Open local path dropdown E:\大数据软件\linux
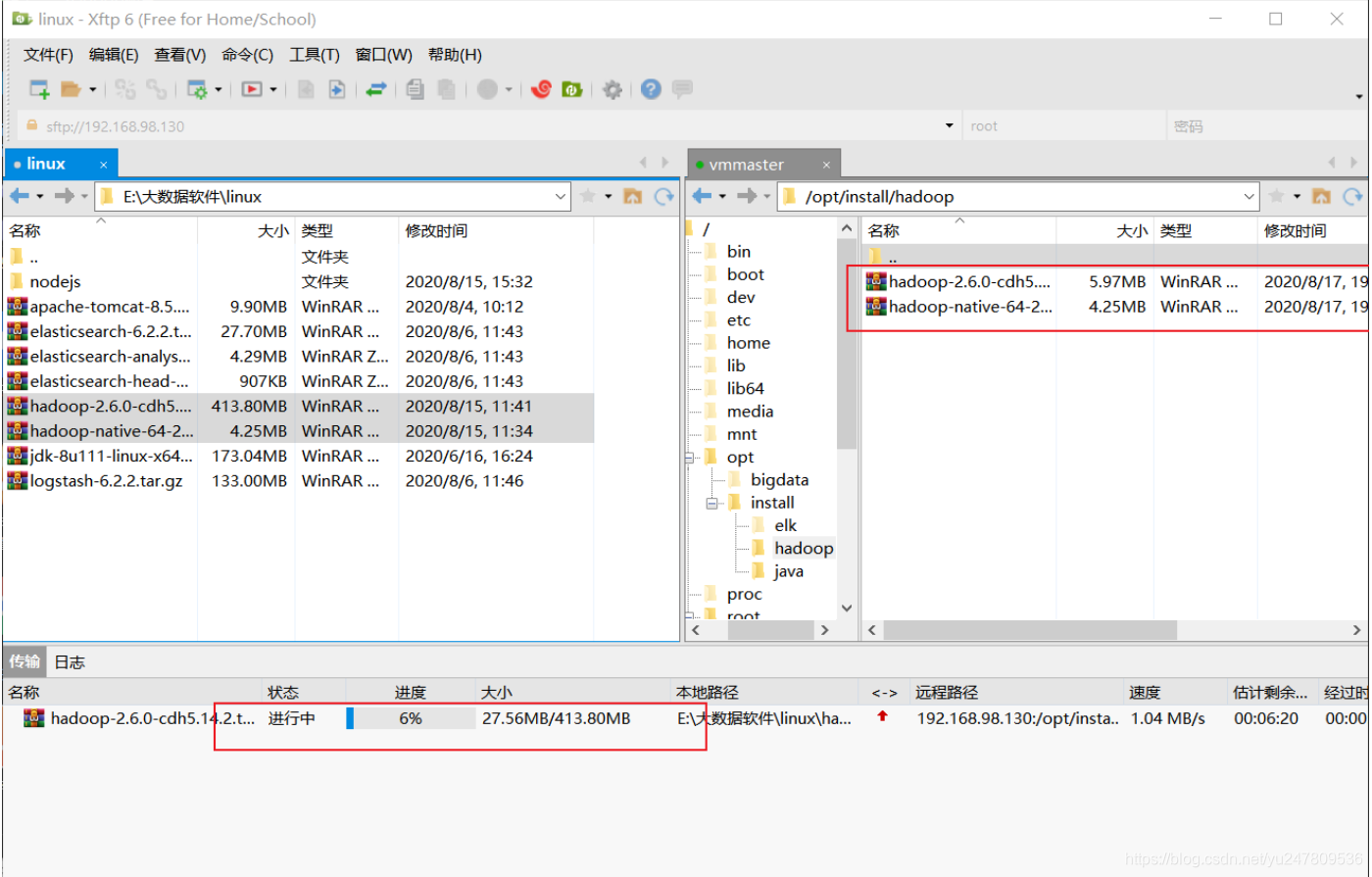This screenshot has height=877, width=1372. pos(561,196)
